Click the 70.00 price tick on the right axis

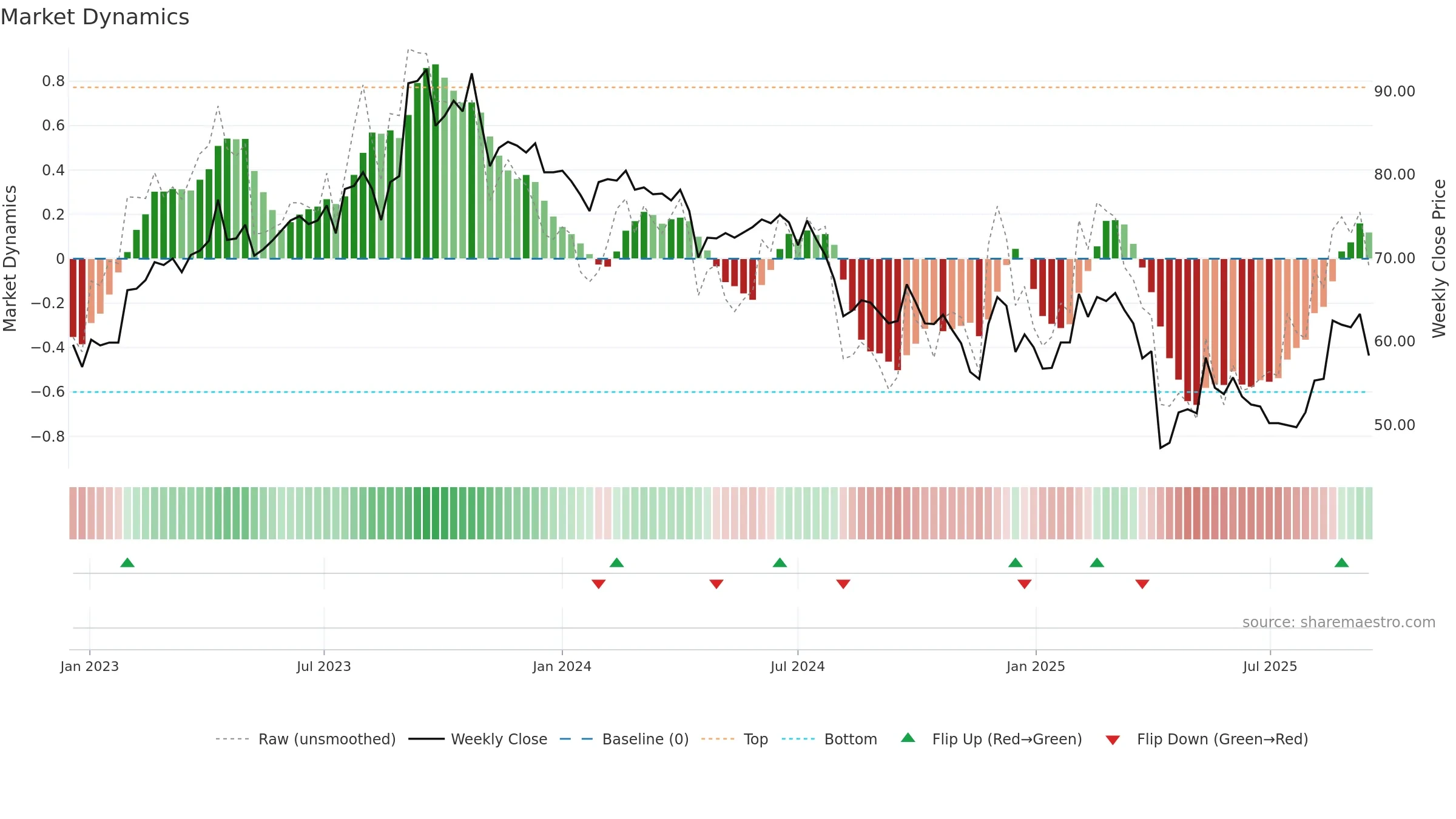point(1395,258)
